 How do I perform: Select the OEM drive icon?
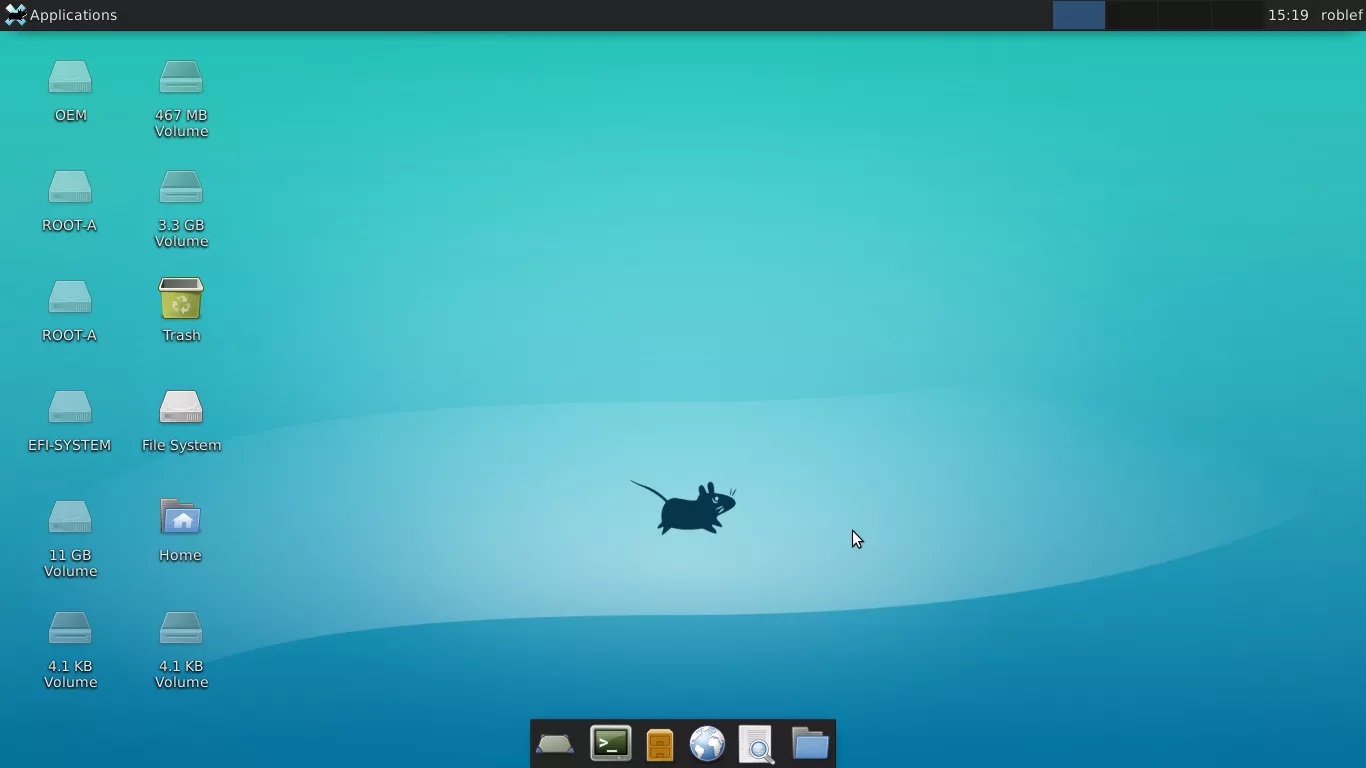[70, 79]
